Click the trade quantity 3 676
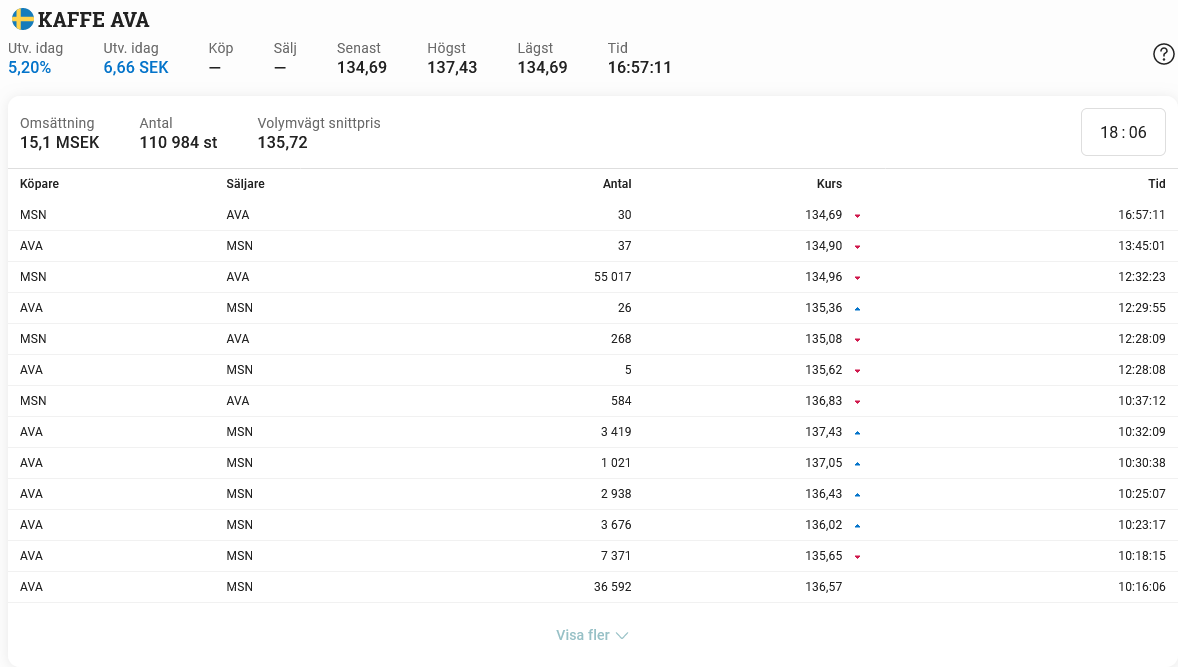 pos(616,525)
